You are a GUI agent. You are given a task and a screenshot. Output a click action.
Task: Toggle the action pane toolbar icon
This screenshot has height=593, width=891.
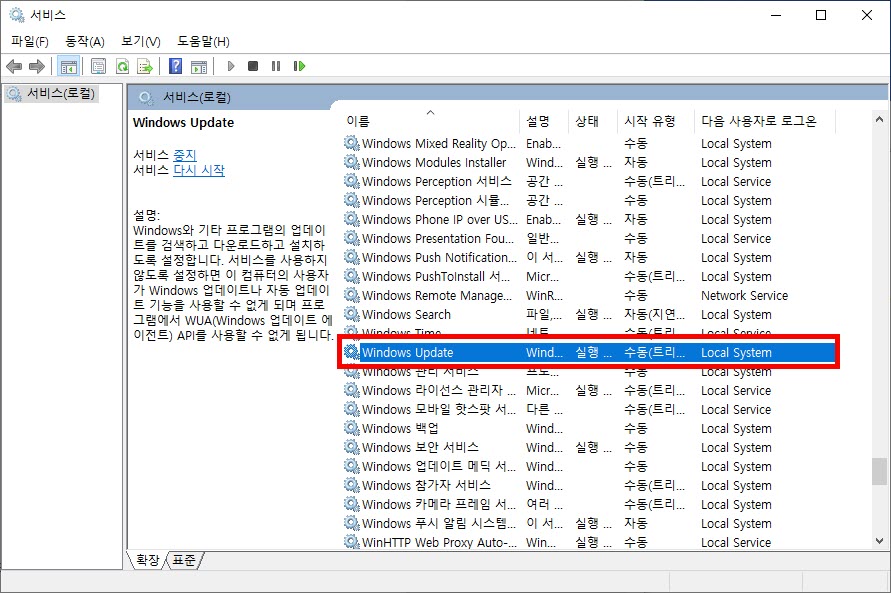coord(199,66)
